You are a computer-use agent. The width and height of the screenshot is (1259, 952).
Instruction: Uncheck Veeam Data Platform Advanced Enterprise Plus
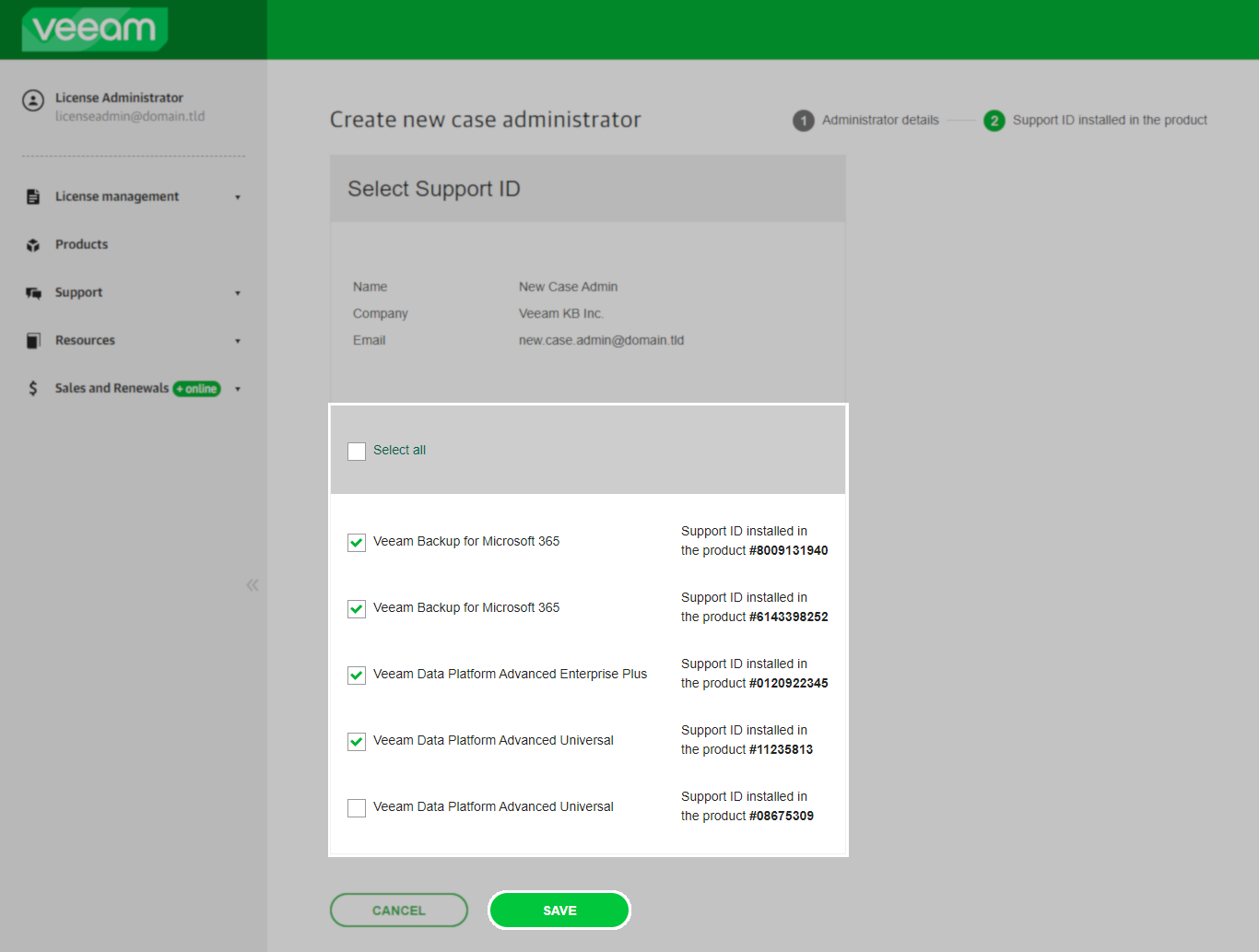pyautogui.click(x=357, y=675)
